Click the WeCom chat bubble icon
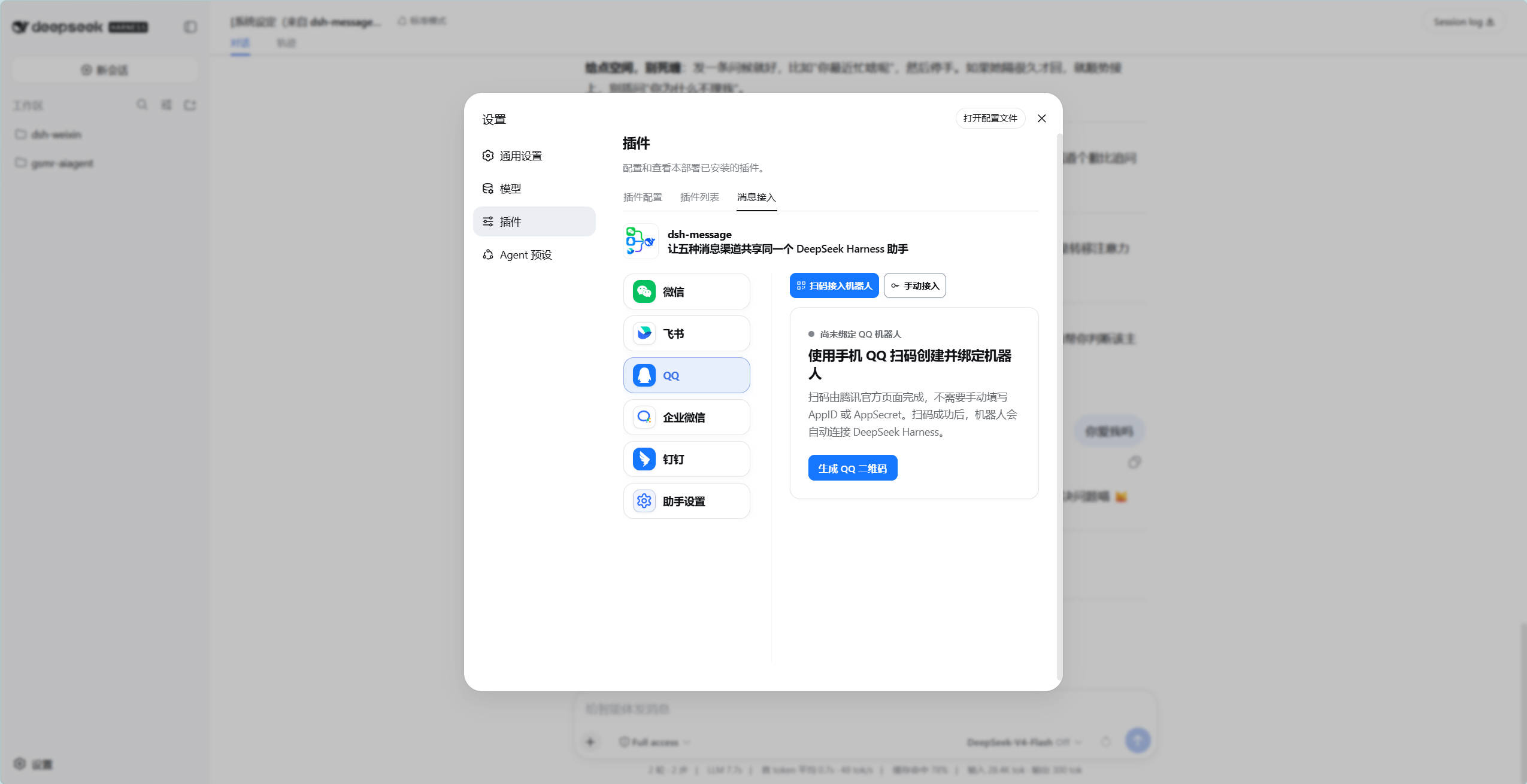Screen dimensions: 1527x784 click(644, 417)
